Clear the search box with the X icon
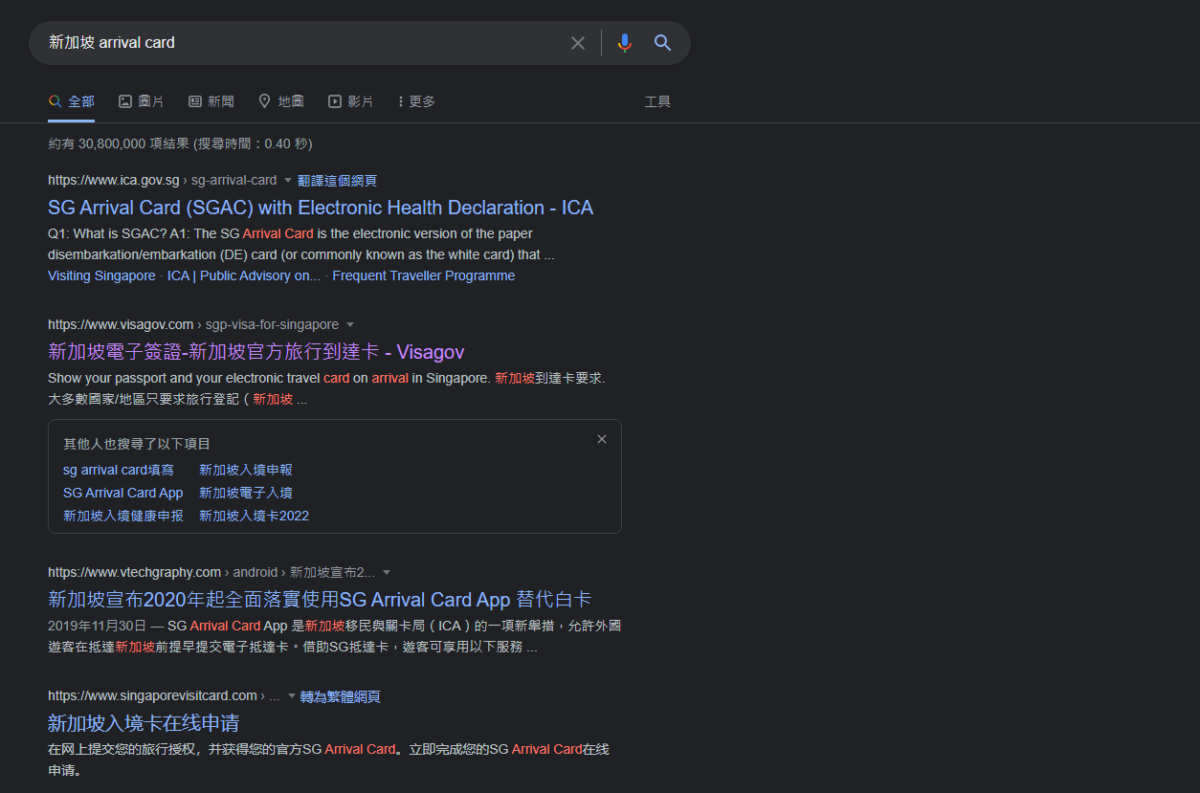The image size is (1200, 793). [578, 43]
